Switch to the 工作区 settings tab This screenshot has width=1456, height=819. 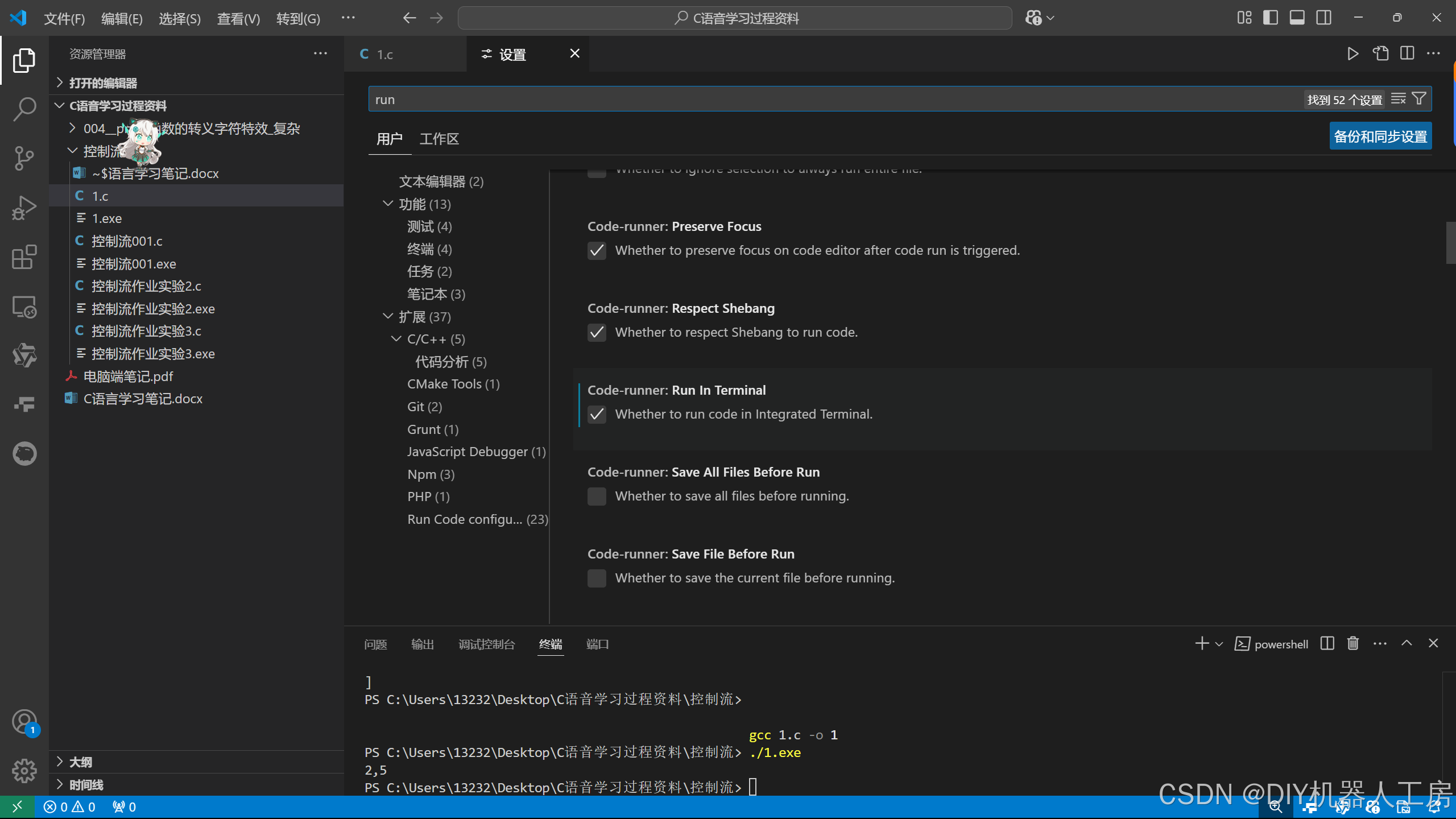click(x=439, y=139)
